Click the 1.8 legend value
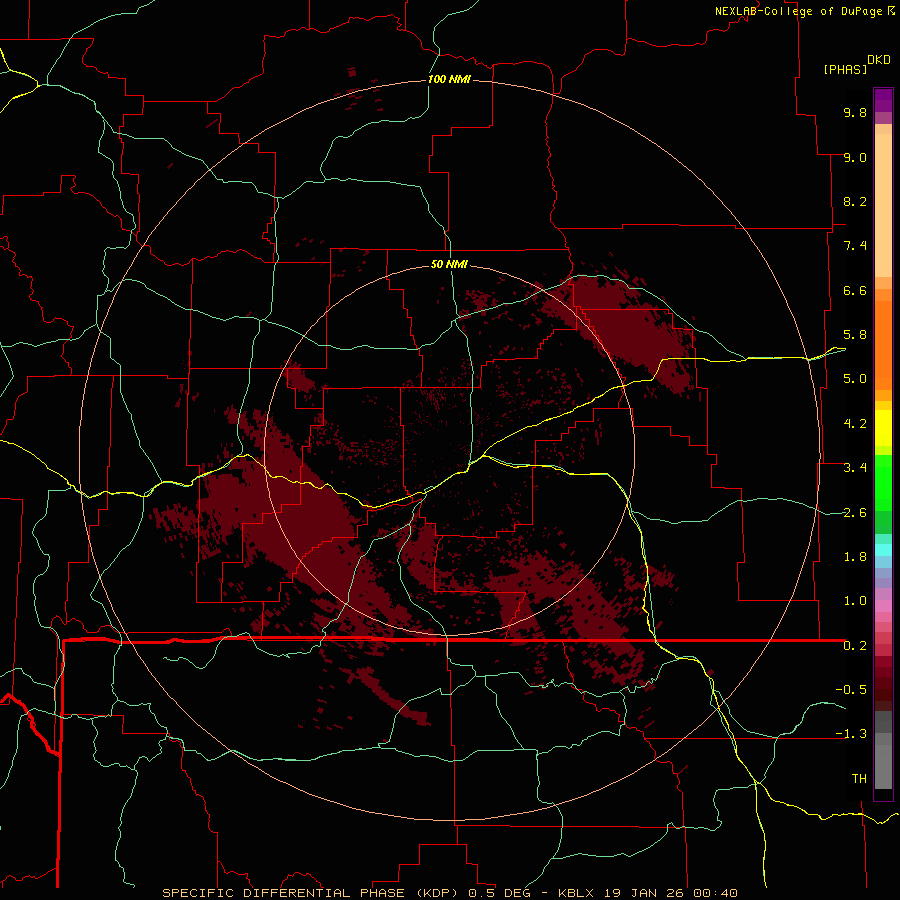This screenshot has width=900, height=900. point(855,557)
